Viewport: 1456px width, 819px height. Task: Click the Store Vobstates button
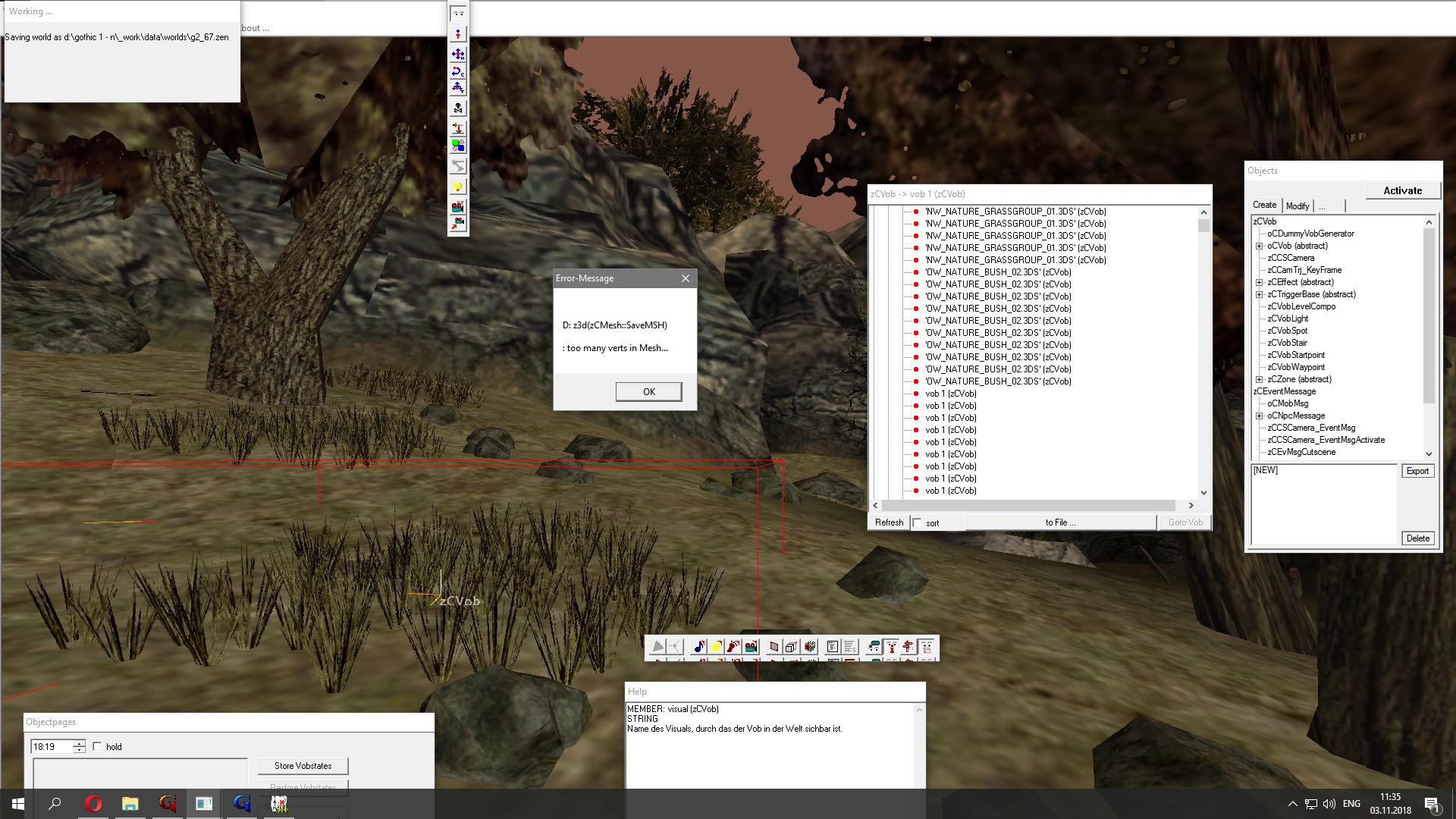point(303,766)
